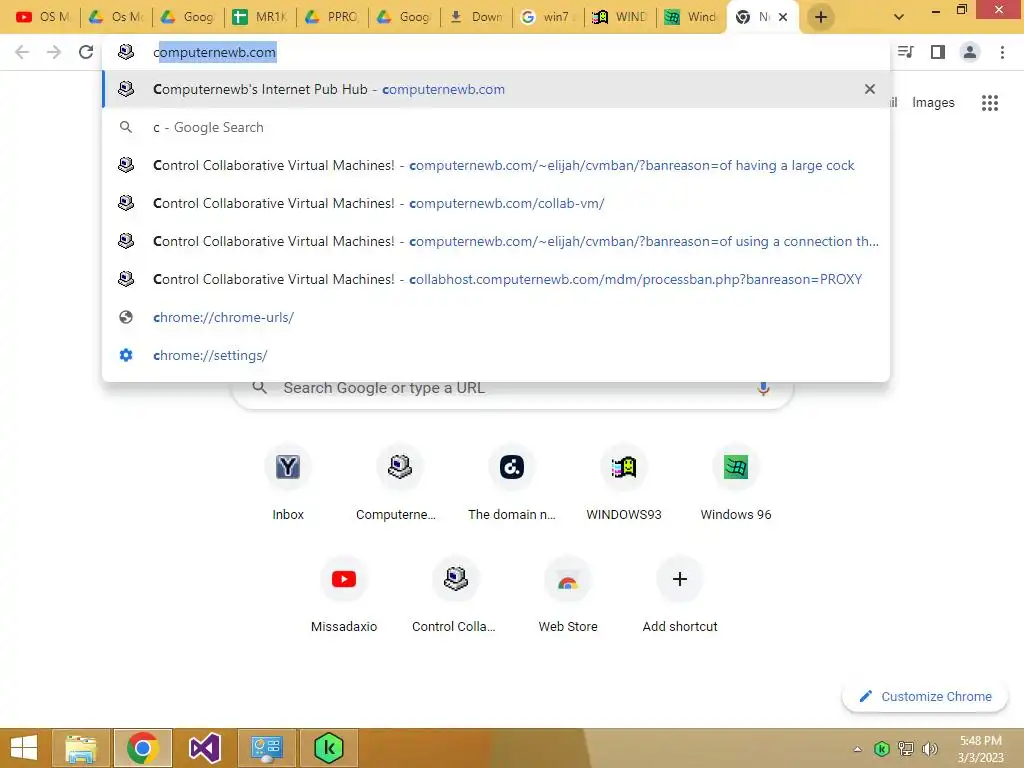Open the Control Panel taskbar icon

point(266,748)
